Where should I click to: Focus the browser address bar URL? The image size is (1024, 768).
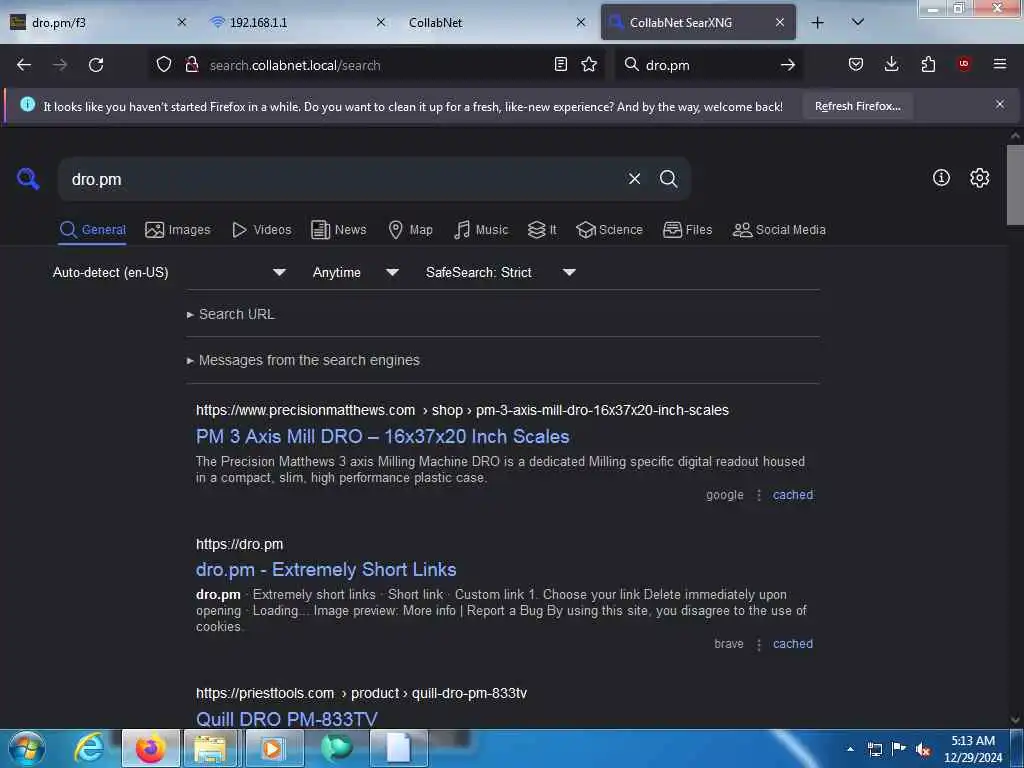(376, 65)
